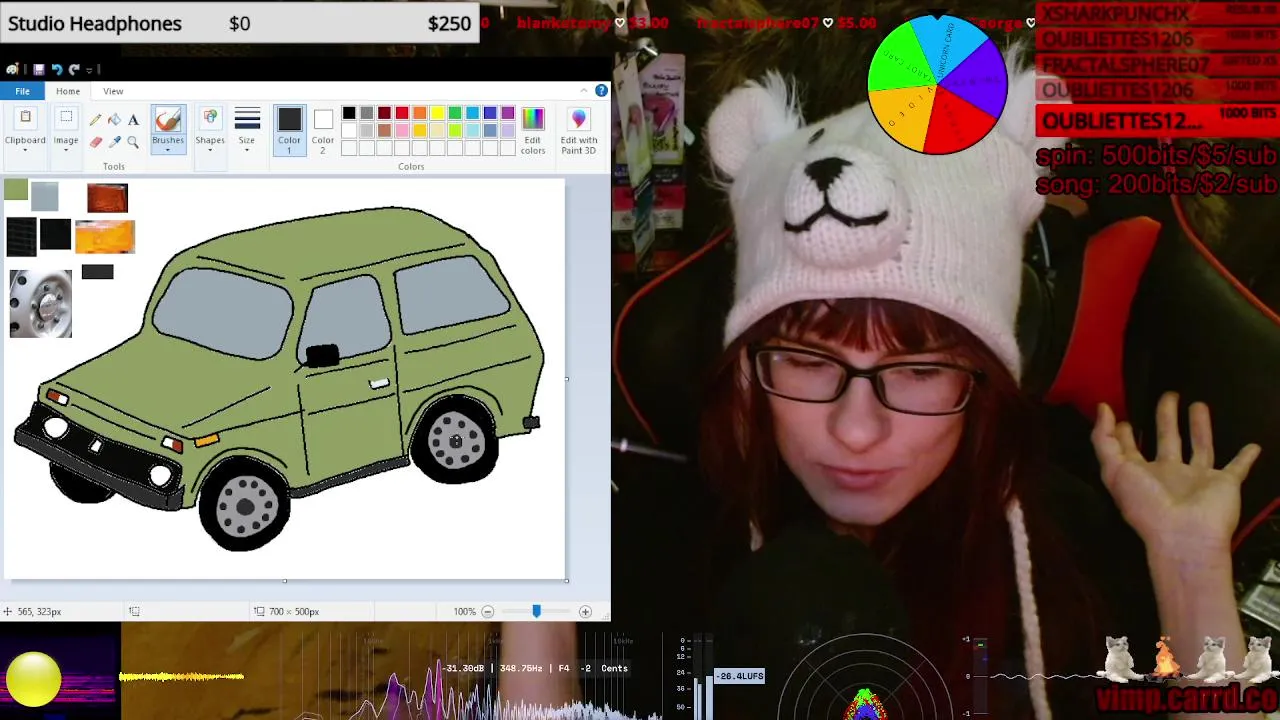Screen dimensions: 1280x720
Task: Pick the indigo color swatch
Action: point(490,113)
